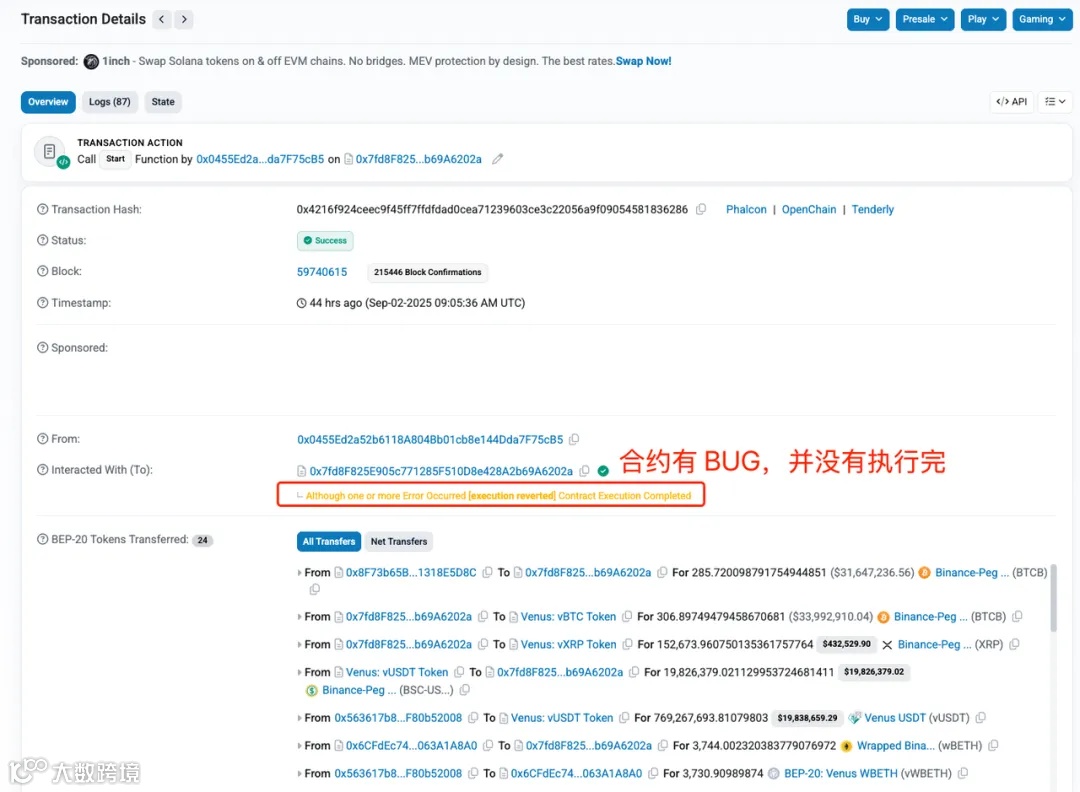Image resolution: width=1080 pixels, height=792 pixels.
Task: Switch to the Logs (87) tab
Action: click(x=110, y=102)
